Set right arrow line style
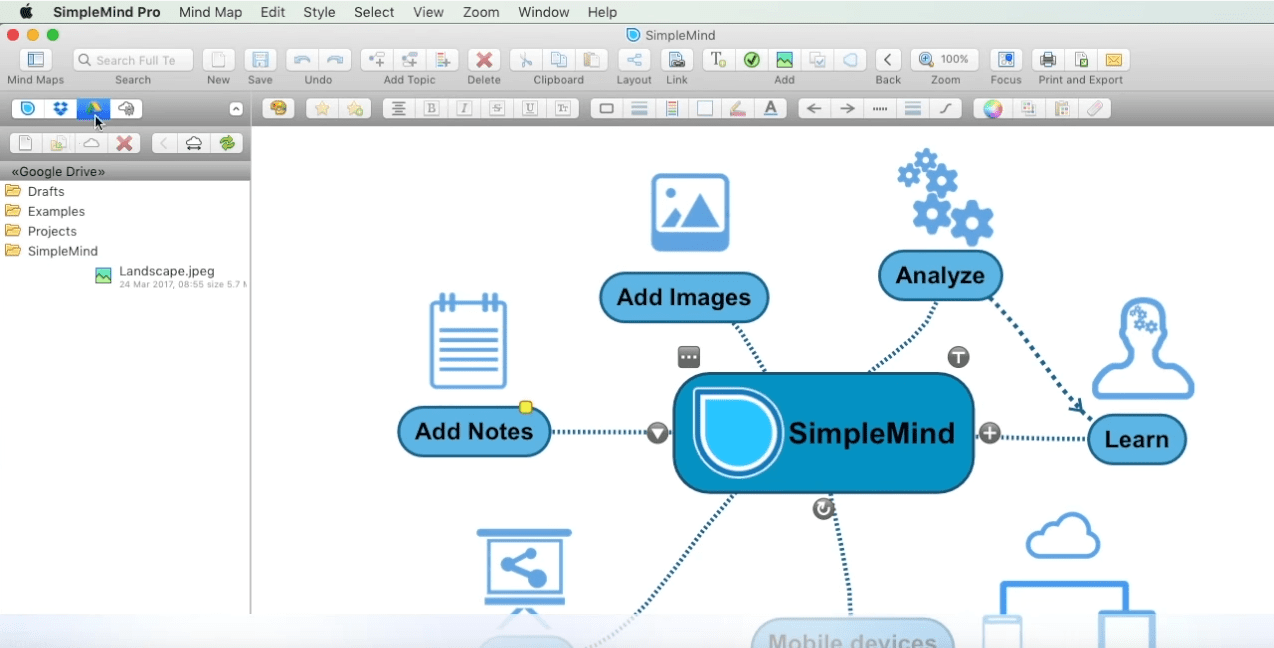Screen dimensions: 1274x648 coord(848,109)
